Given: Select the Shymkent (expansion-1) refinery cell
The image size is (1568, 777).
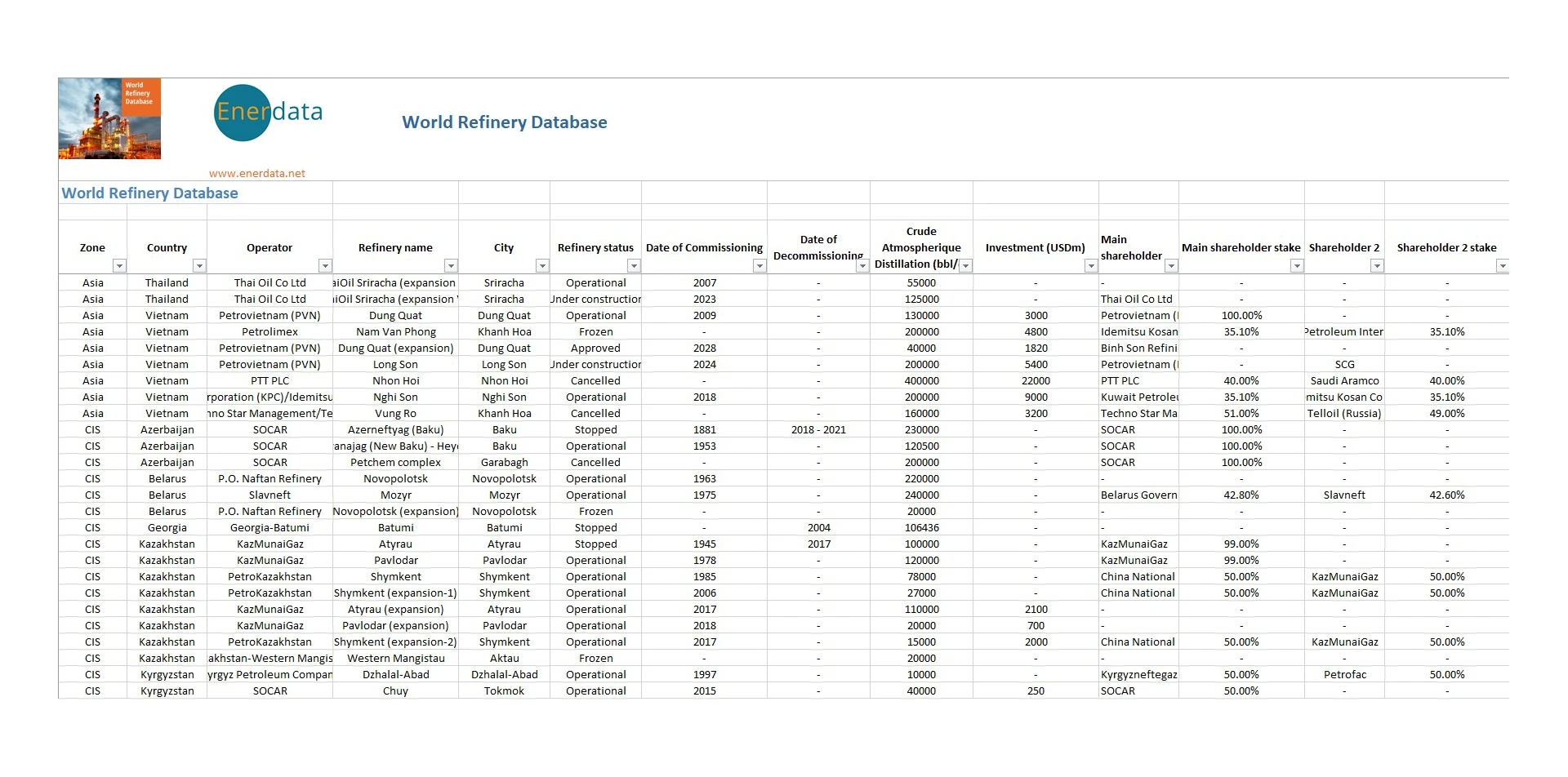Looking at the screenshot, I should click(x=395, y=593).
